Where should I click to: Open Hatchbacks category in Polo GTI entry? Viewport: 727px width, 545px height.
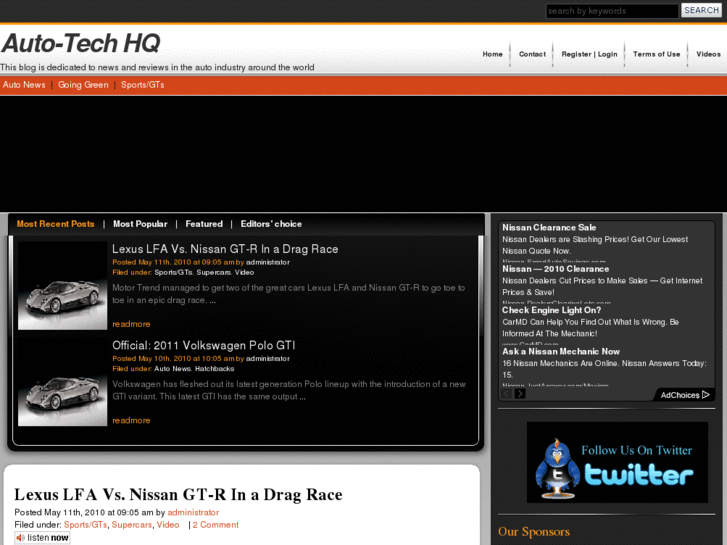215,369
